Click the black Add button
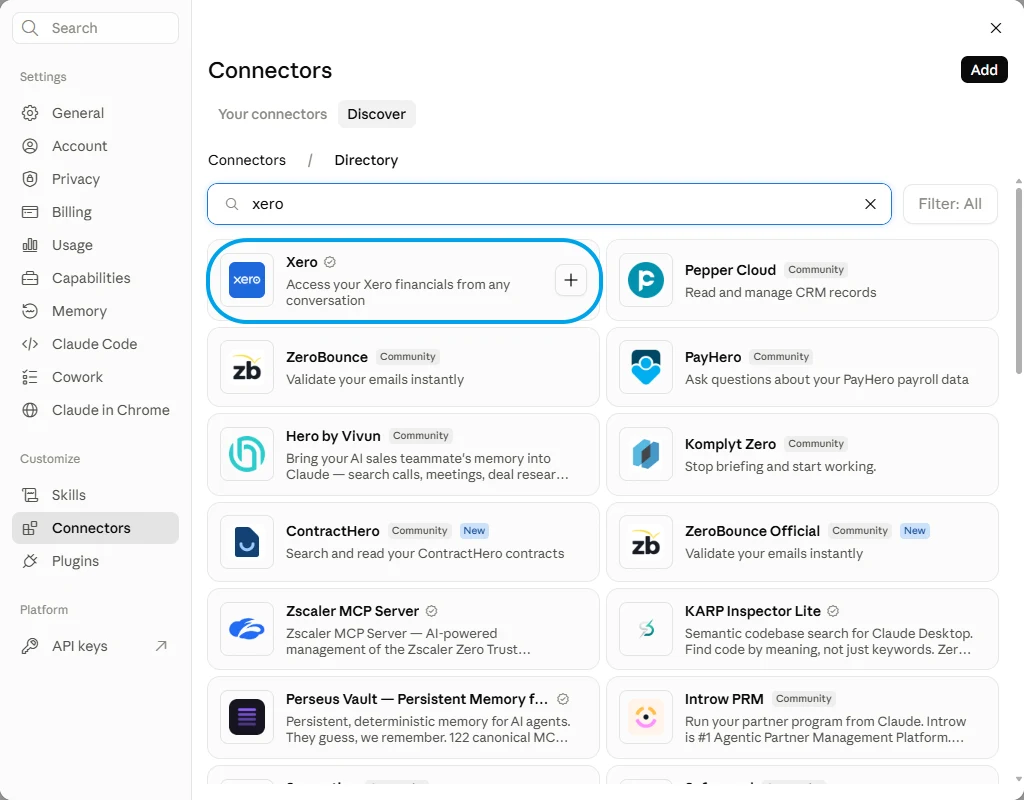Screen dimensions: 1024x800 point(984,70)
